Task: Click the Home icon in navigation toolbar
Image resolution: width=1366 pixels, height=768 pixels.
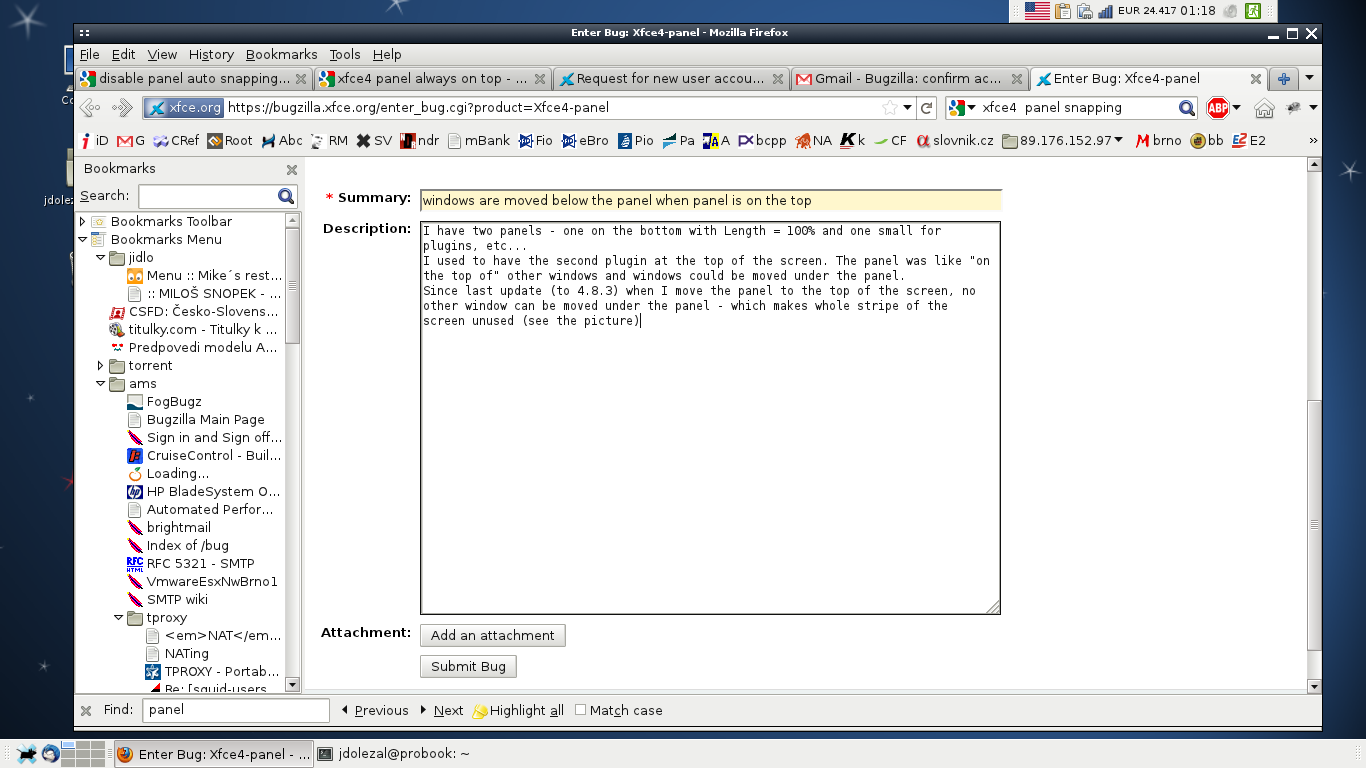Action: tap(1264, 108)
